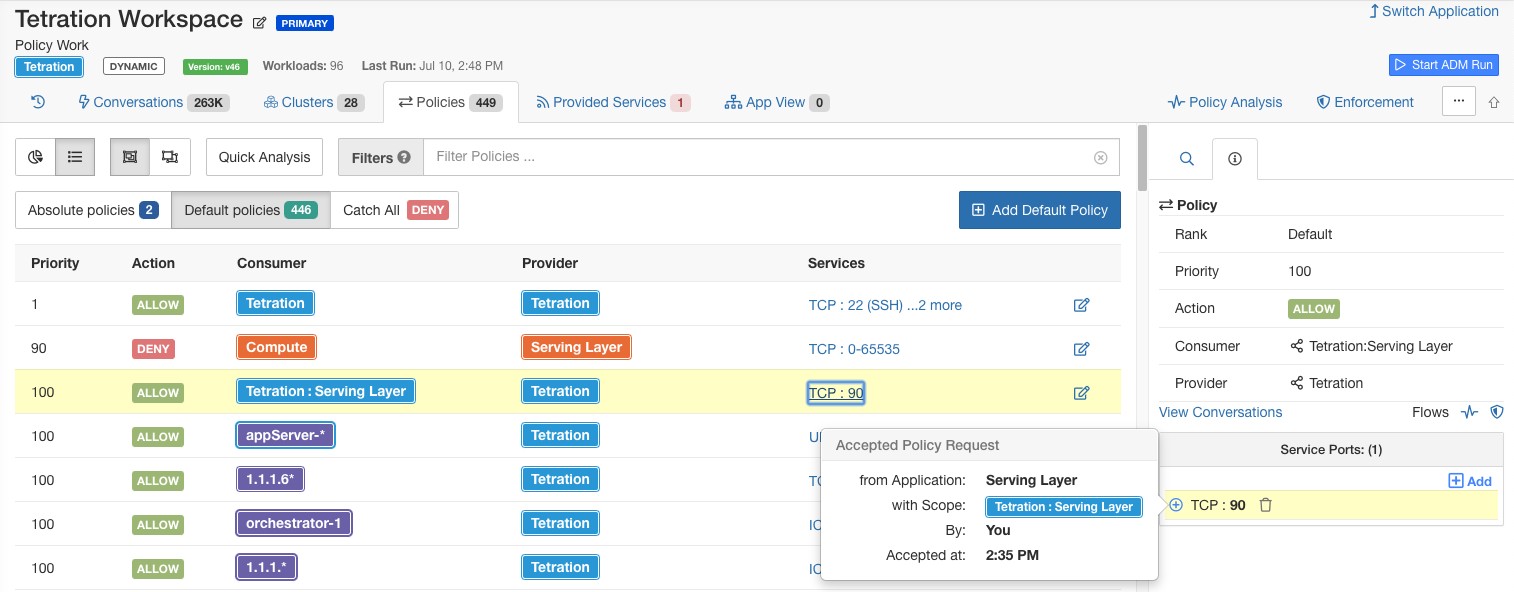Click the Compute consumer tag

[277, 347]
